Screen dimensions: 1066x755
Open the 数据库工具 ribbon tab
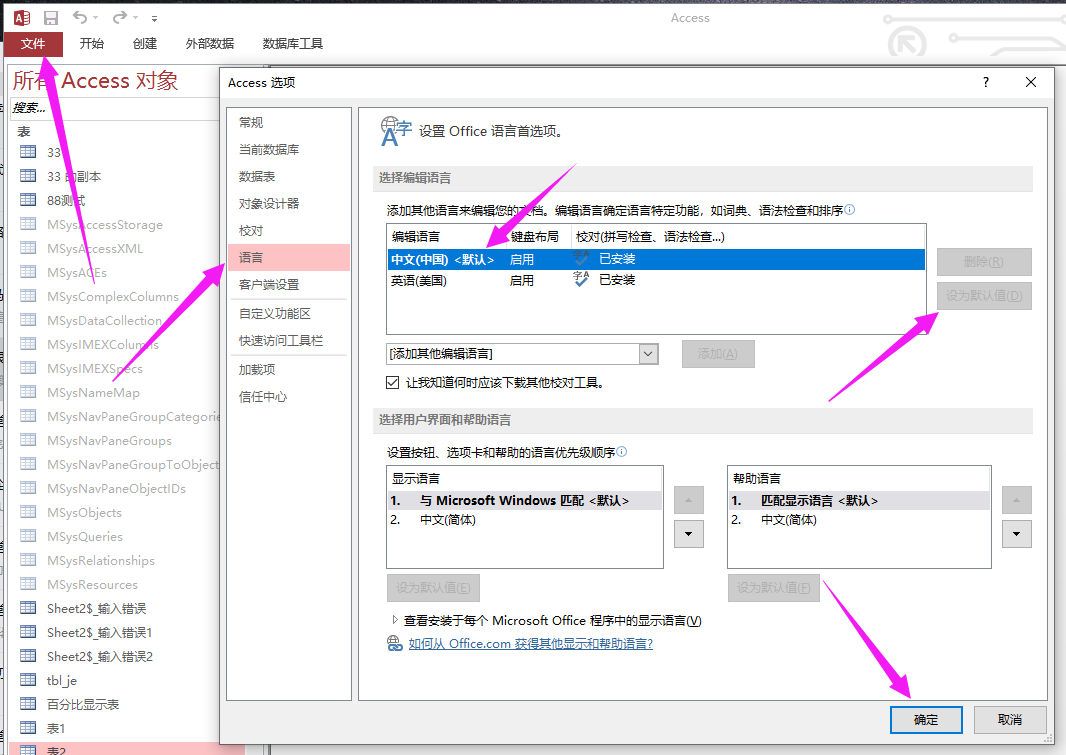(x=292, y=44)
